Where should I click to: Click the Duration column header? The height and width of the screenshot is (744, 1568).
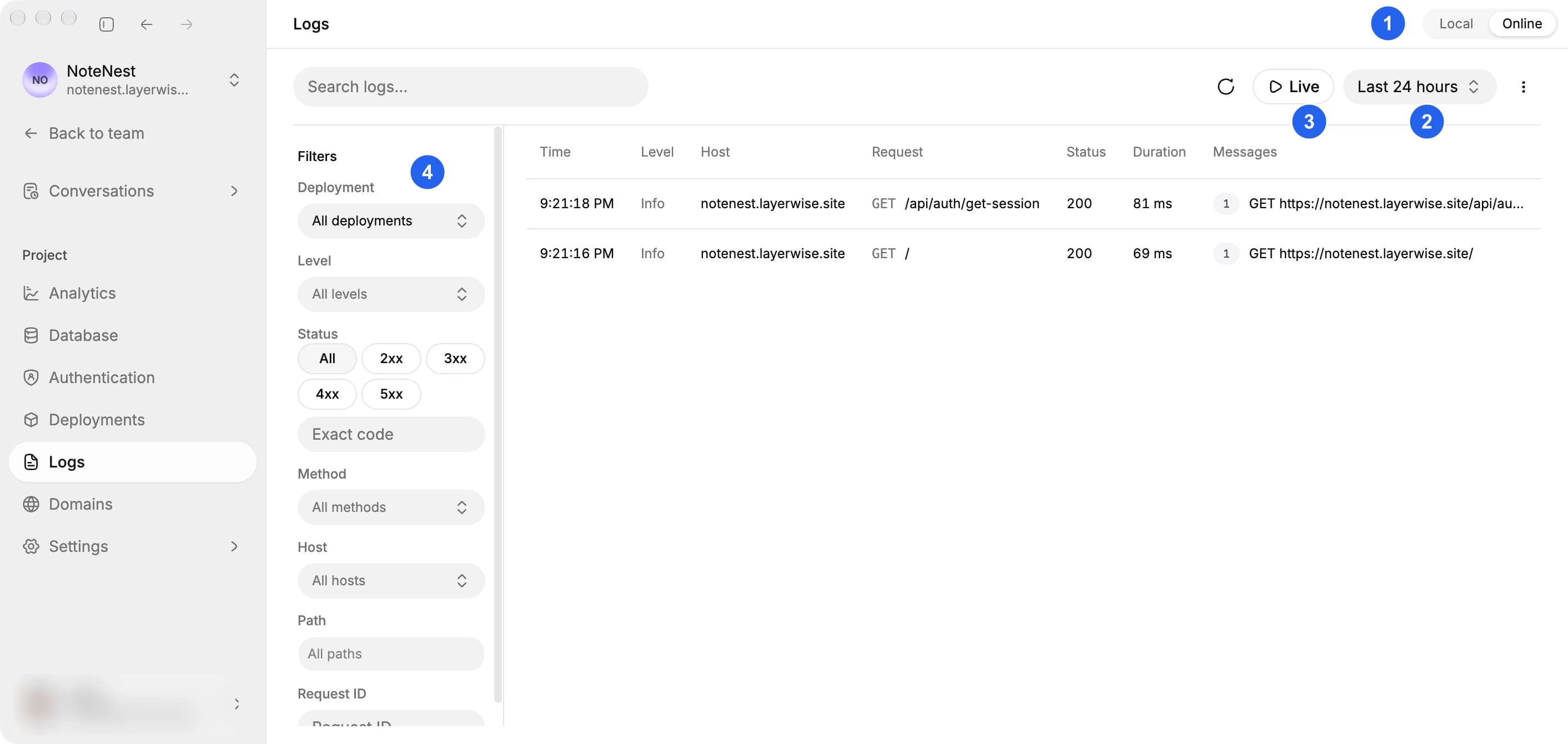[1158, 152]
